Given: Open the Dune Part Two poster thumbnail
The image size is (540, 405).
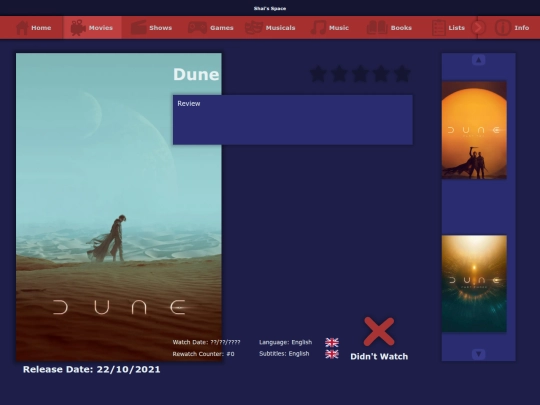Looking at the screenshot, I should (474, 130).
